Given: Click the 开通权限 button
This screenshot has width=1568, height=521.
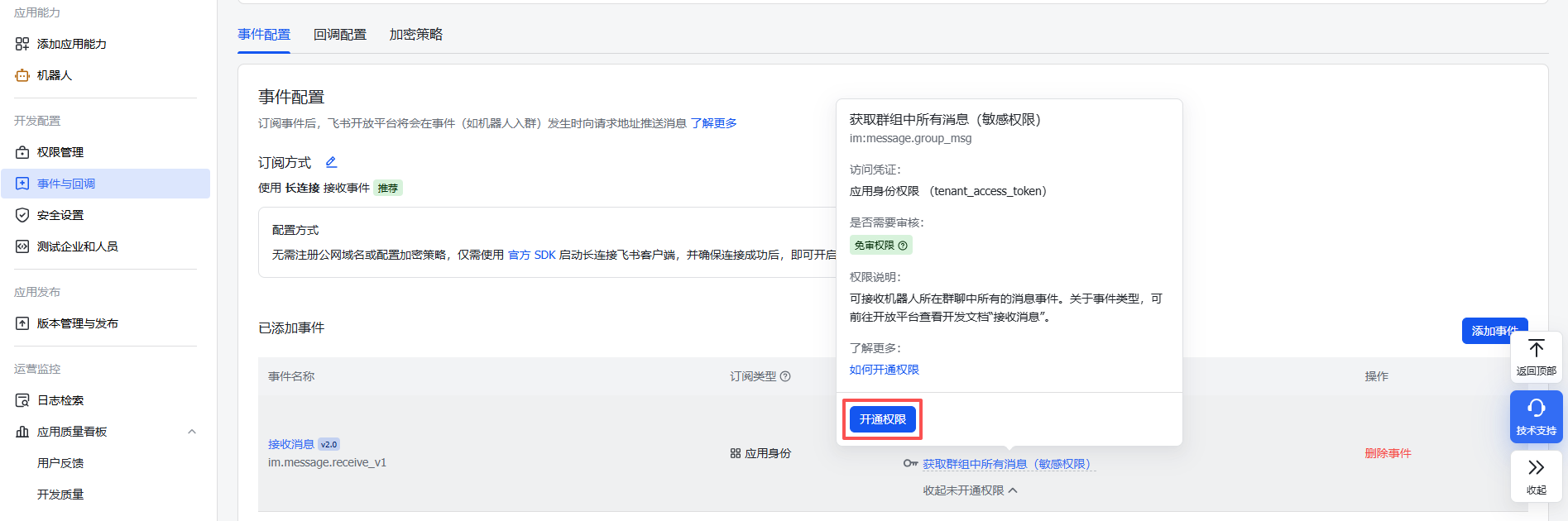Looking at the screenshot, I should coord(882,419).
